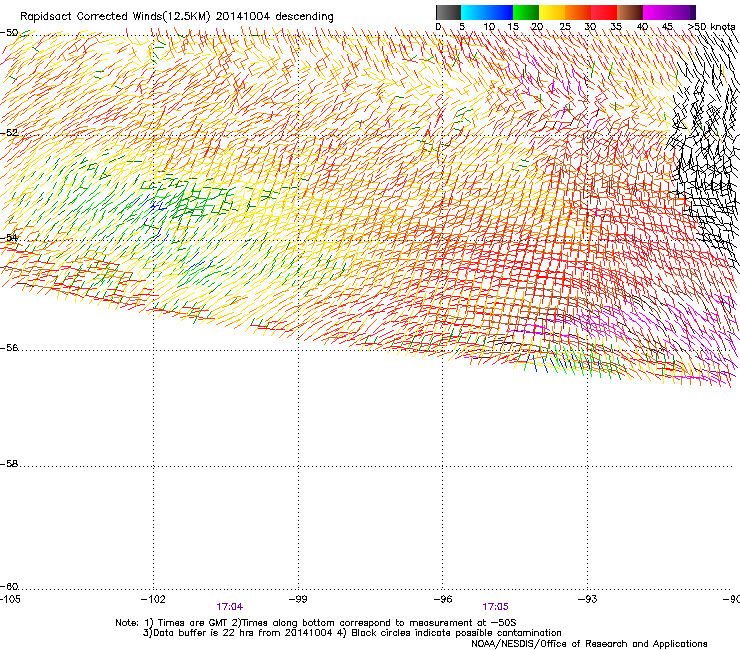This screenshot has width=740, height=650.
Task: Click the -60 latitude axis label
Action: point(9,587)
